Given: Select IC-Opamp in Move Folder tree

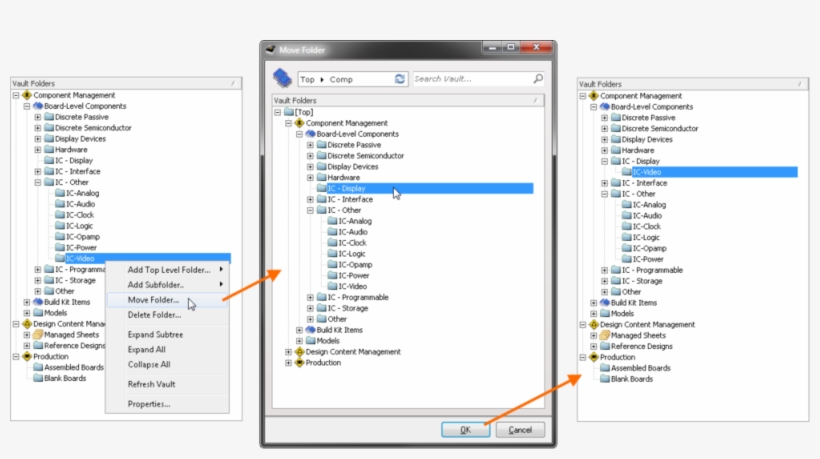Looking at the screenshot, I should point(355,265).
